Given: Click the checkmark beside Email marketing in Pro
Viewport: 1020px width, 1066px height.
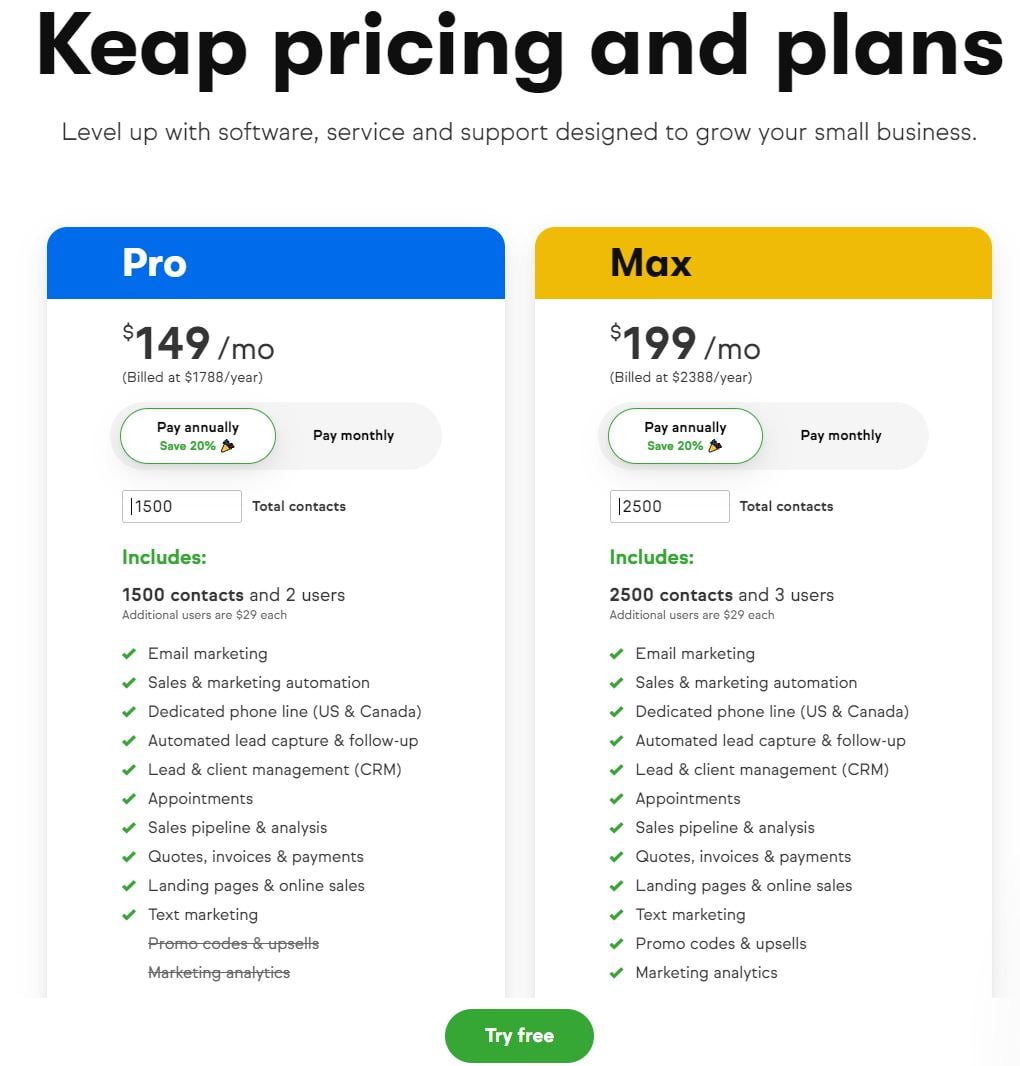Looking at the screenshot, I should tap(129, 654).
